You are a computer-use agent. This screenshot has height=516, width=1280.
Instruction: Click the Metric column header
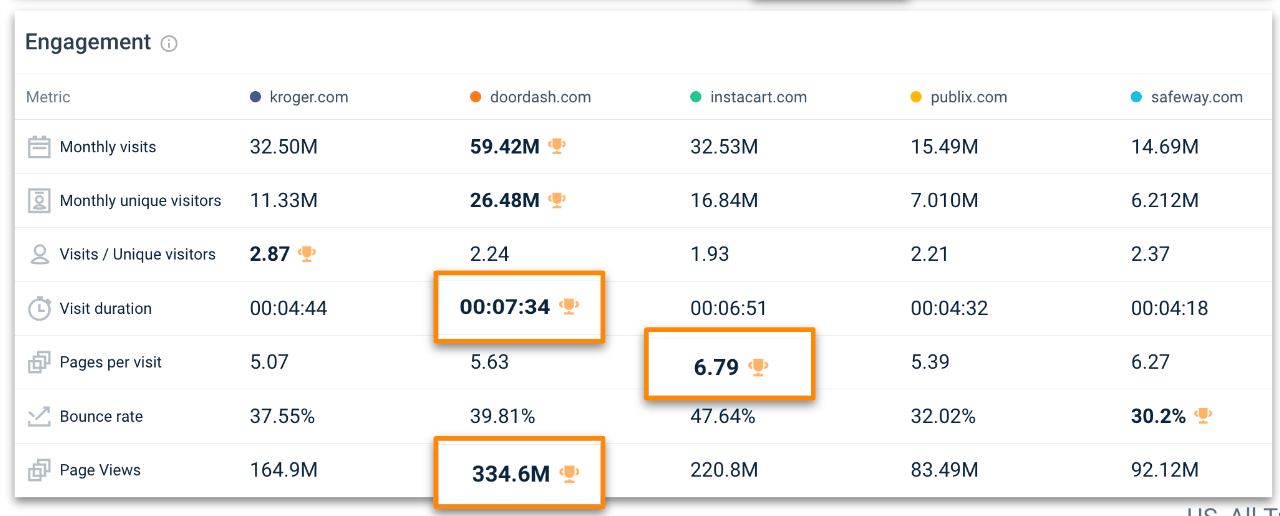pos(48,97)
